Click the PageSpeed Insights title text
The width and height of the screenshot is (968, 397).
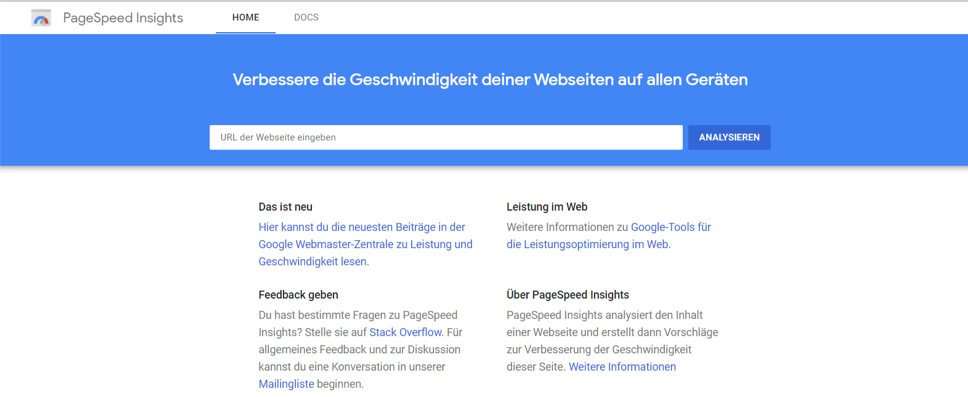[123, 18]
